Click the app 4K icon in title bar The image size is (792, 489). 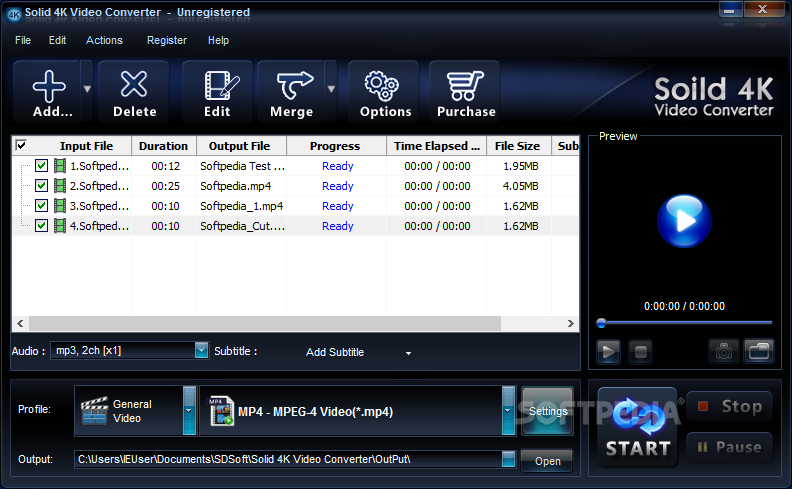coord(13,14)
